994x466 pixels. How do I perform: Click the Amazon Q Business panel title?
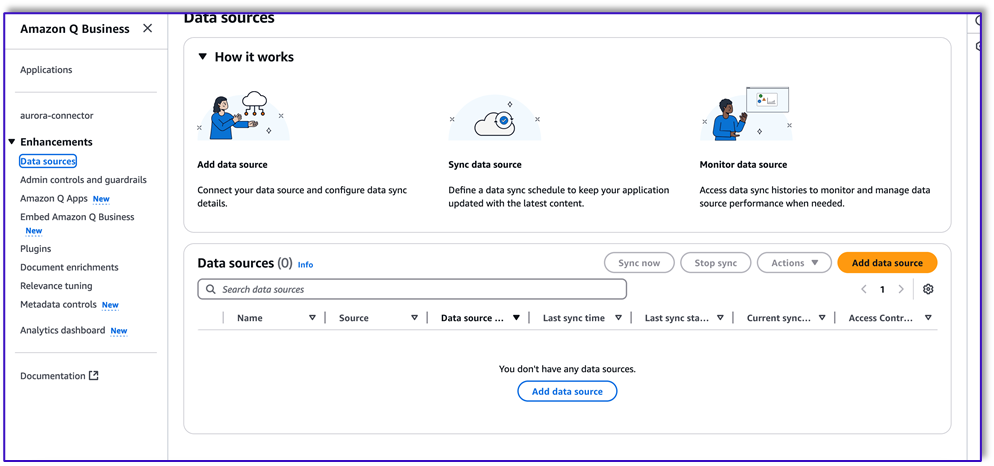click(75, 29)
